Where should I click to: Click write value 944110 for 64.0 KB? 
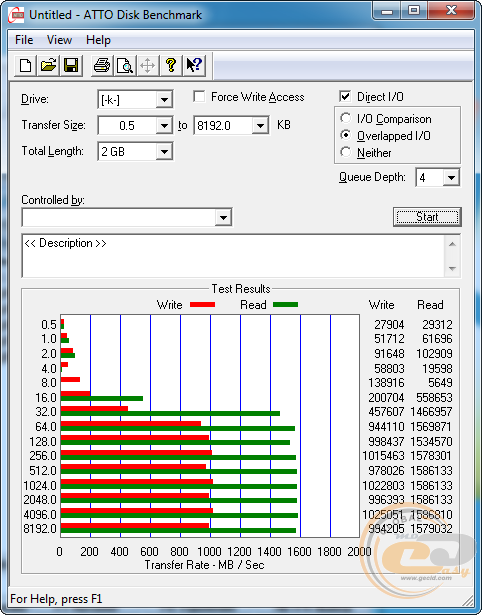(x=386, y=427)
